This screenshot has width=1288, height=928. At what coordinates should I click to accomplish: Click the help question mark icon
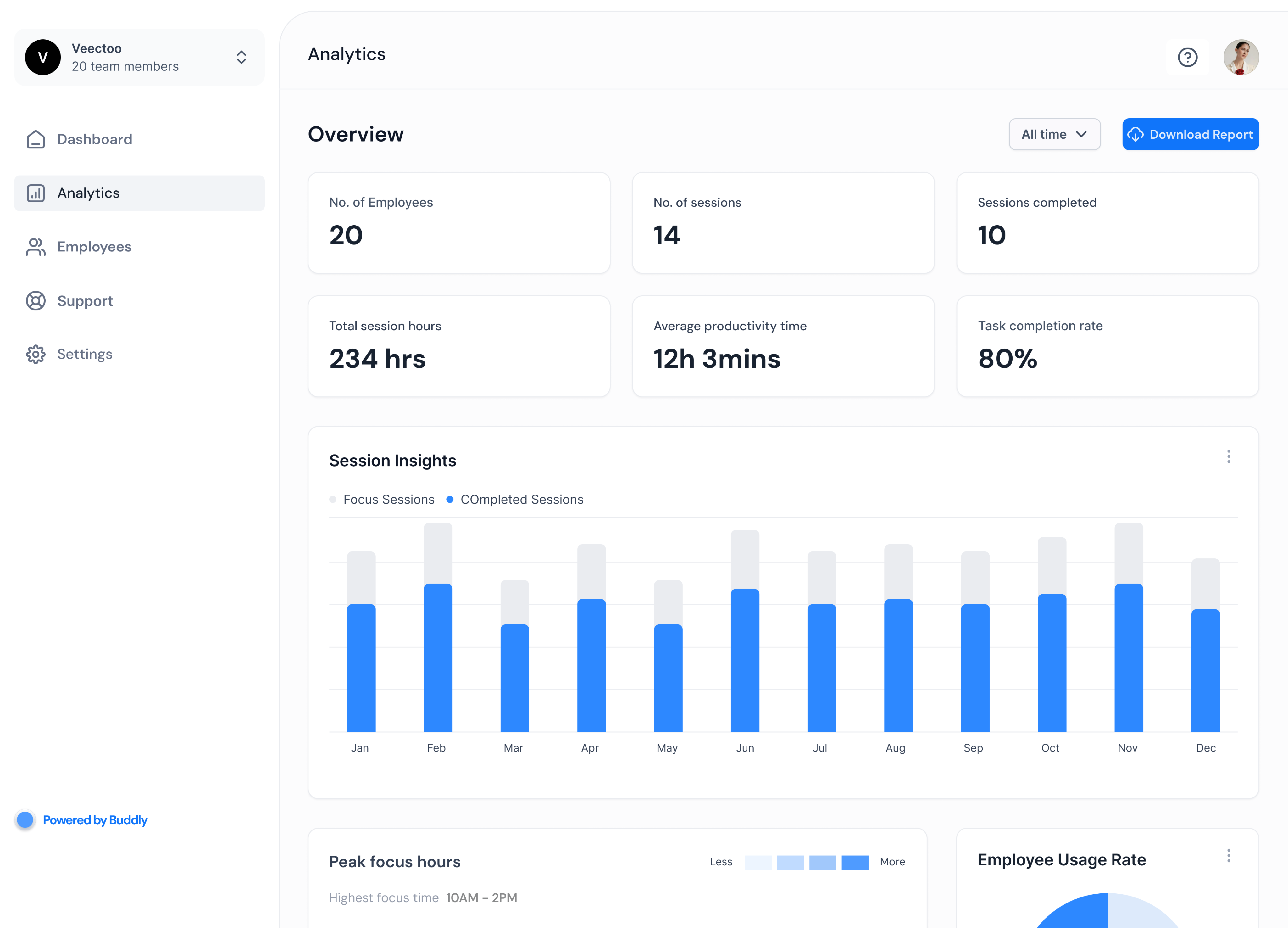1187,57
